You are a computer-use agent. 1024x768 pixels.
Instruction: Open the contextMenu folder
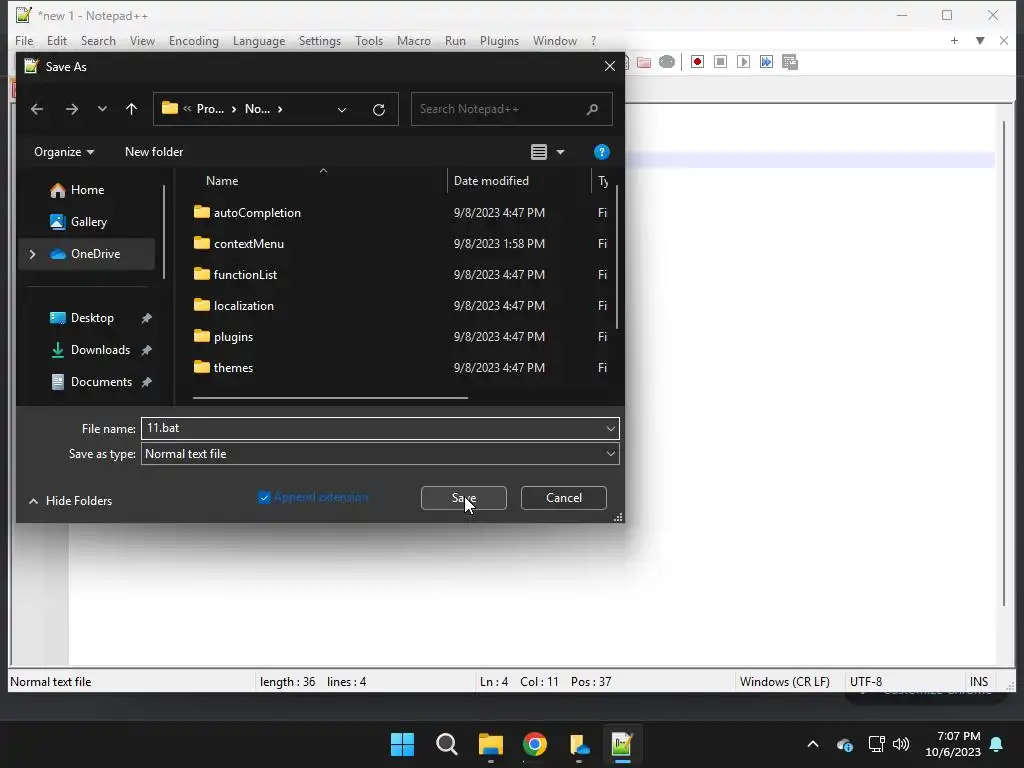pos(248,244)
